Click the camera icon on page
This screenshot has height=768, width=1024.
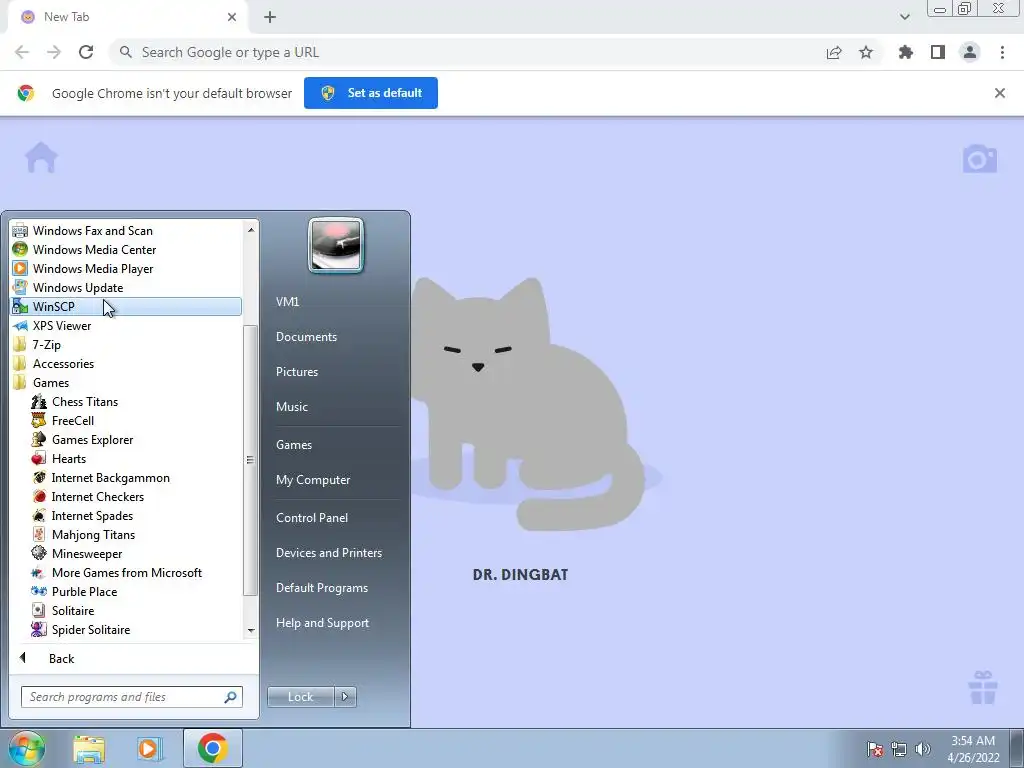980,159
